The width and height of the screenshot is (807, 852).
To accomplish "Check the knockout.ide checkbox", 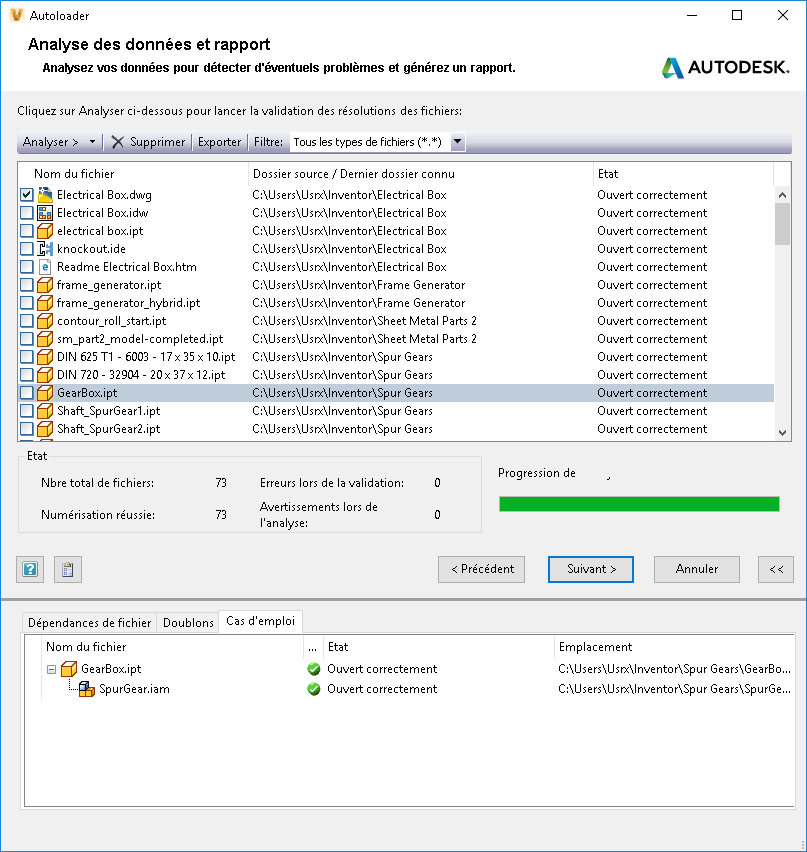I will 27,248.
